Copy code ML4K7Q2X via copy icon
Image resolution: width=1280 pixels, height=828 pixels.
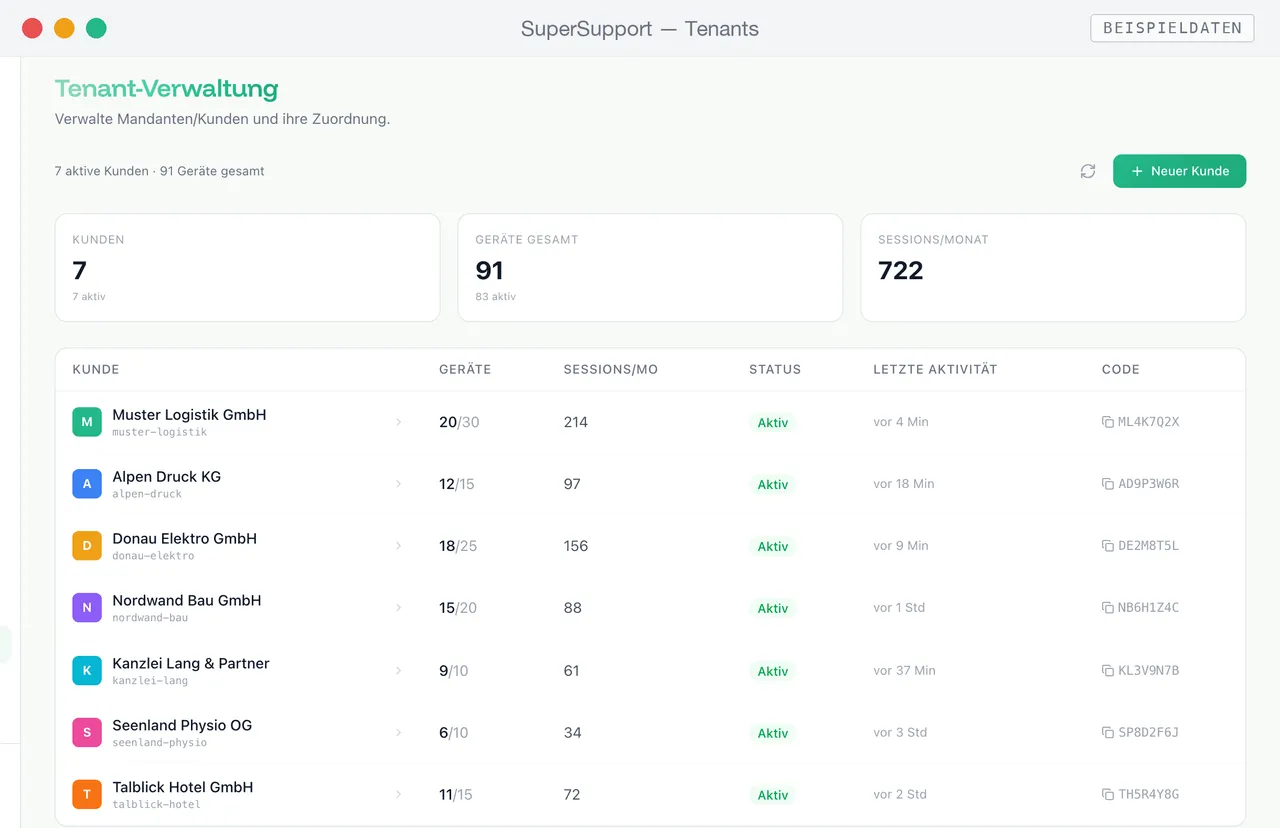pyautogui.click(x=1108, y=422)
